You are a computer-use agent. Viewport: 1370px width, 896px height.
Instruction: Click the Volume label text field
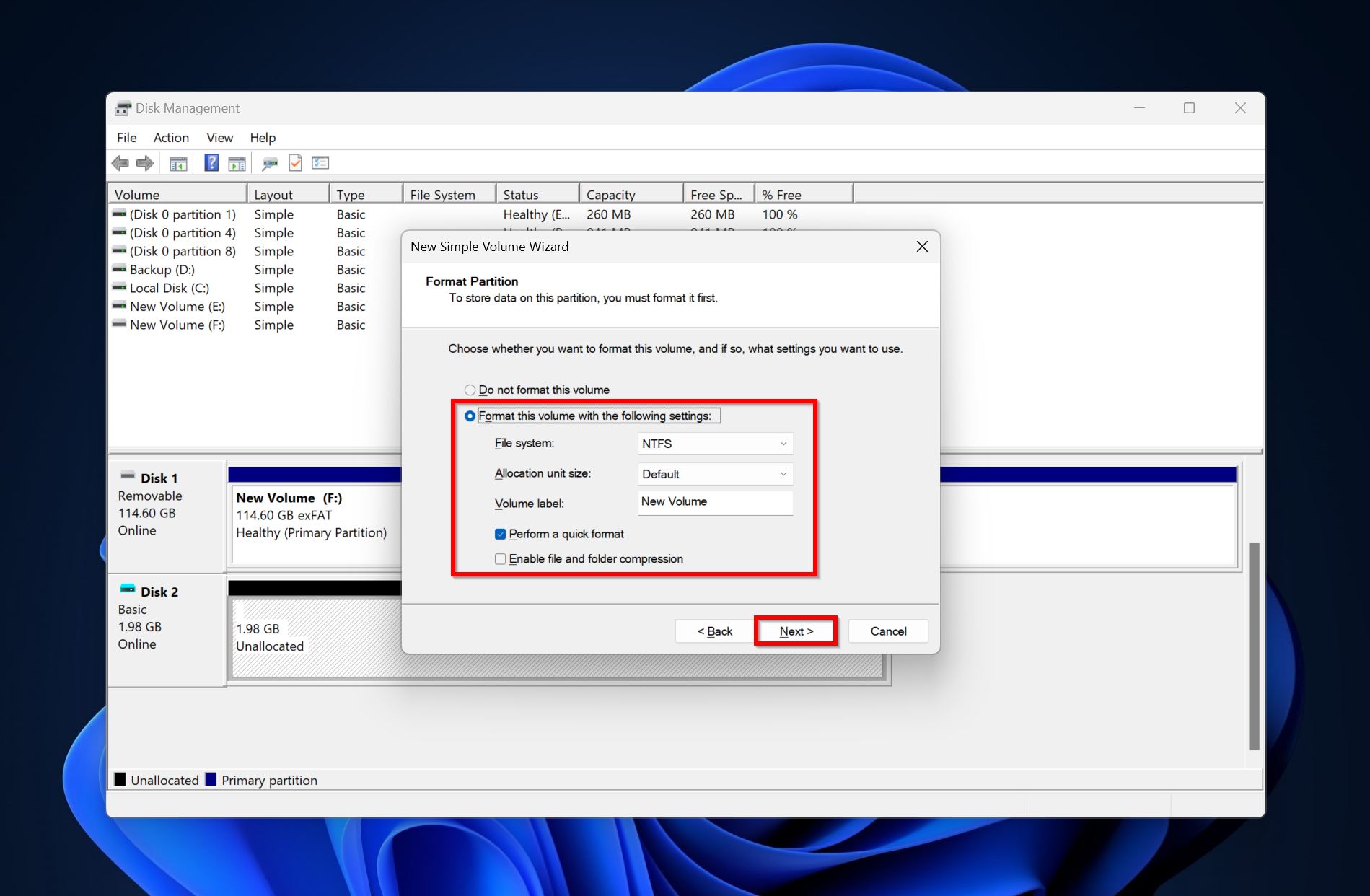coord(716,503)
